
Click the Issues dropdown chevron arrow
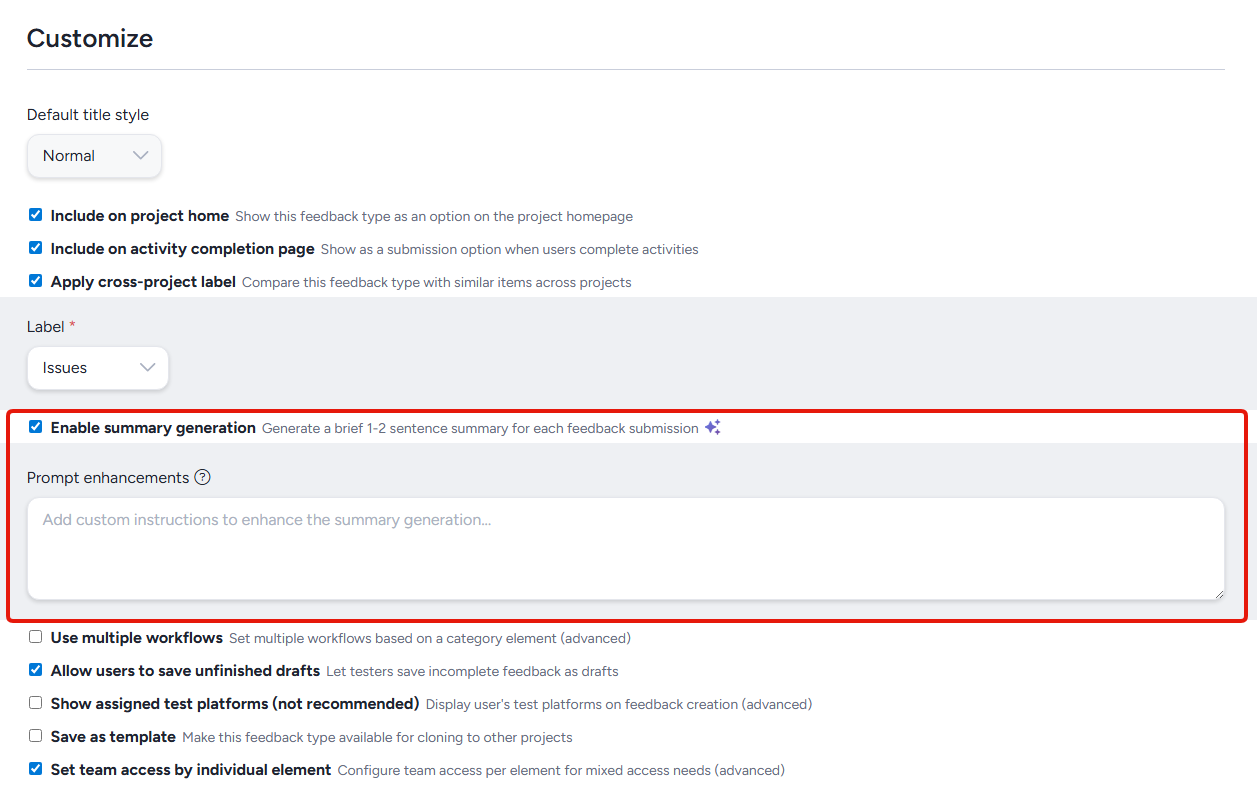click(x=148, y=368)
